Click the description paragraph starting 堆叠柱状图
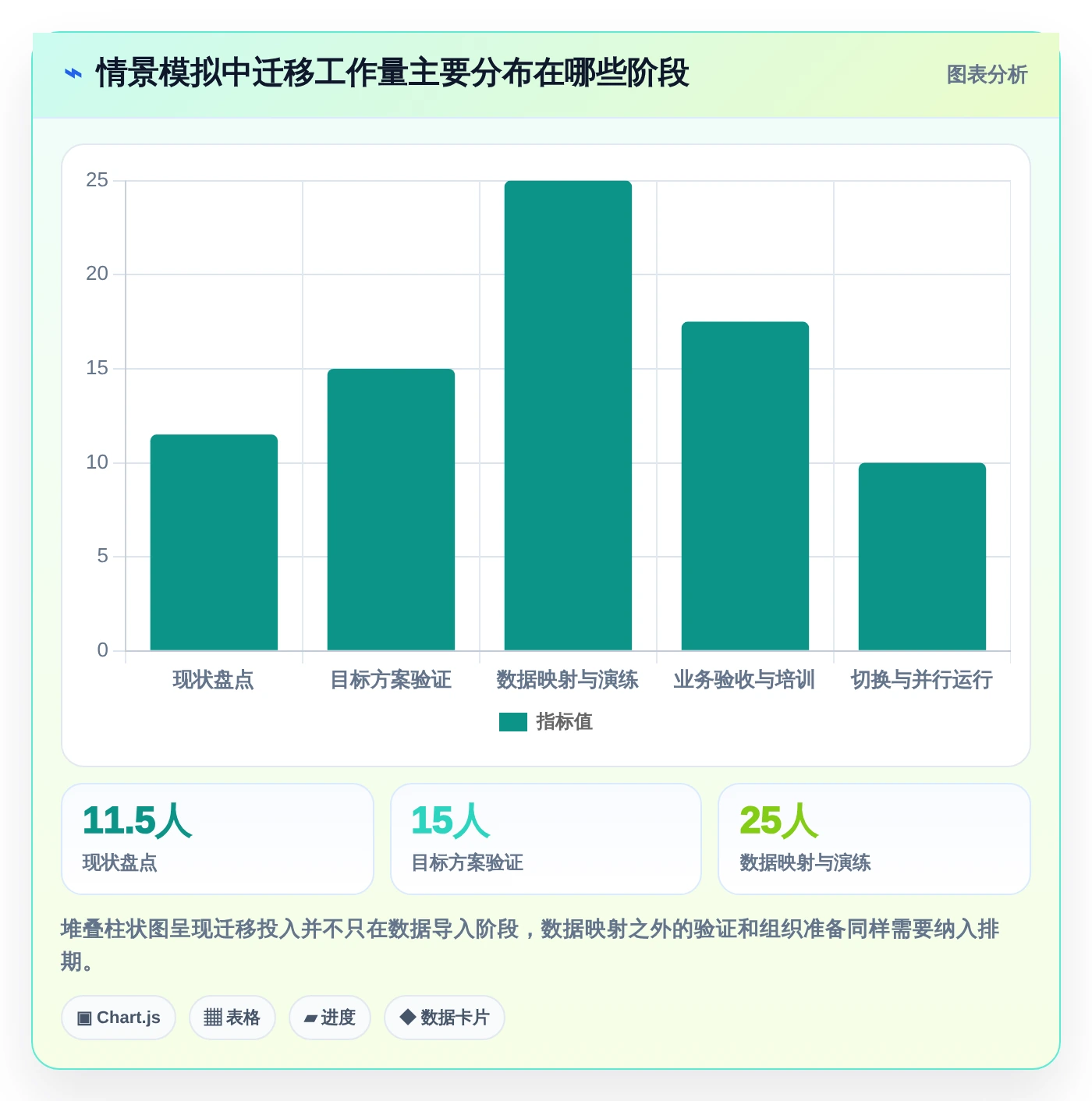 (x=530, y=945)
